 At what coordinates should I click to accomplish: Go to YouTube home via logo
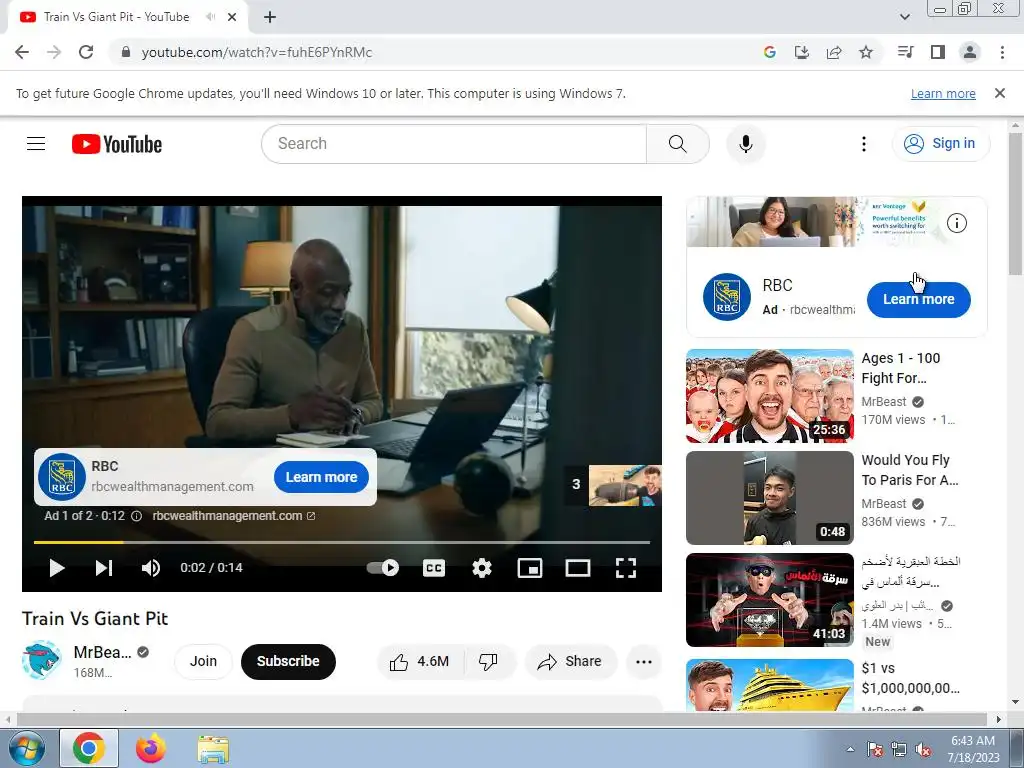click(x=117, y=144)
